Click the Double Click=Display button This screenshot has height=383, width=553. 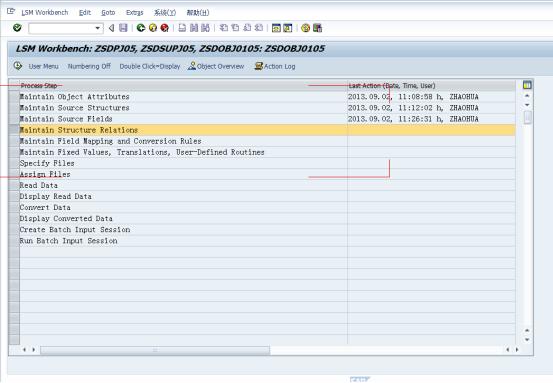point(150,66)
